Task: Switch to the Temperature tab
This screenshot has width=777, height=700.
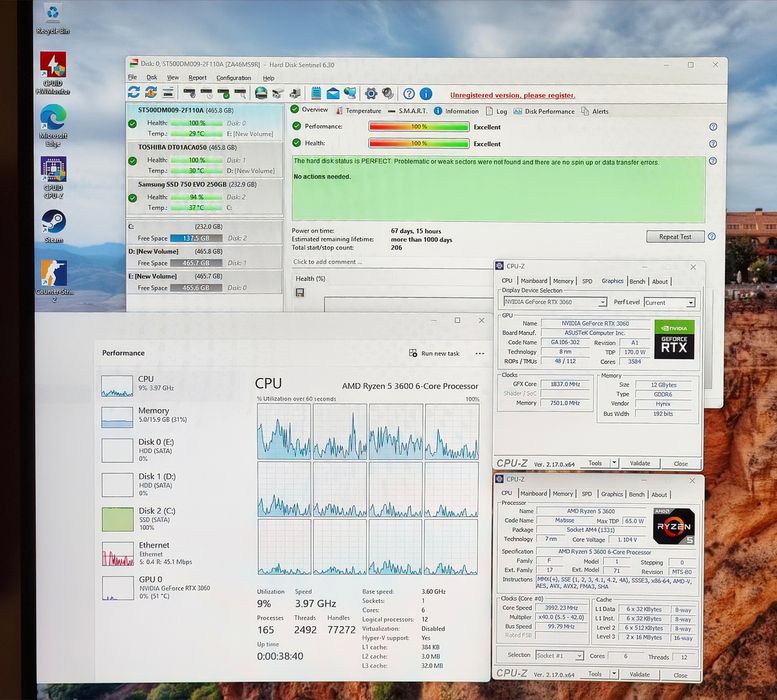Action: pyautogui.click(x=359, y=110)
